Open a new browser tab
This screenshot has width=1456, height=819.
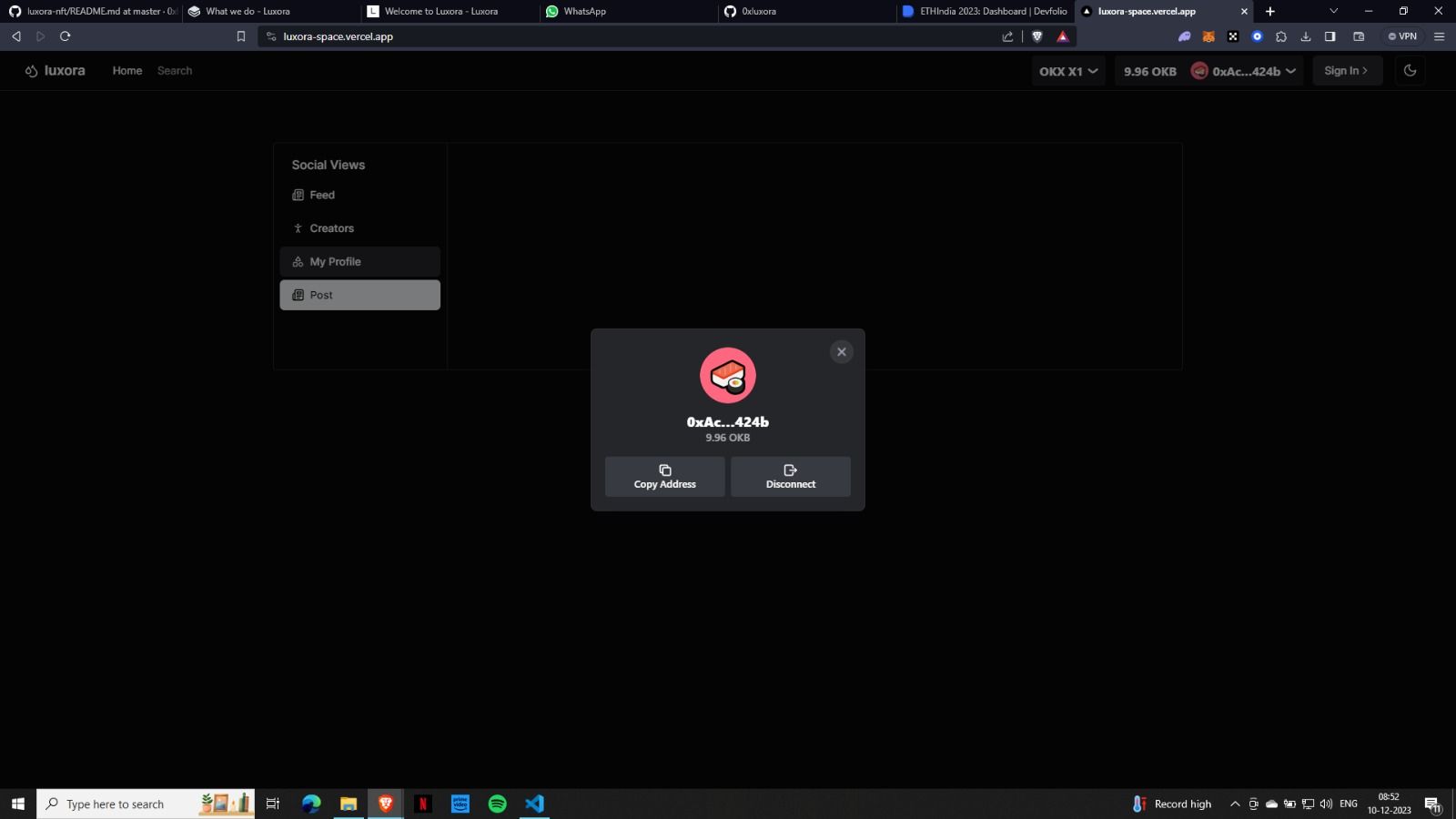point(1270,11)
